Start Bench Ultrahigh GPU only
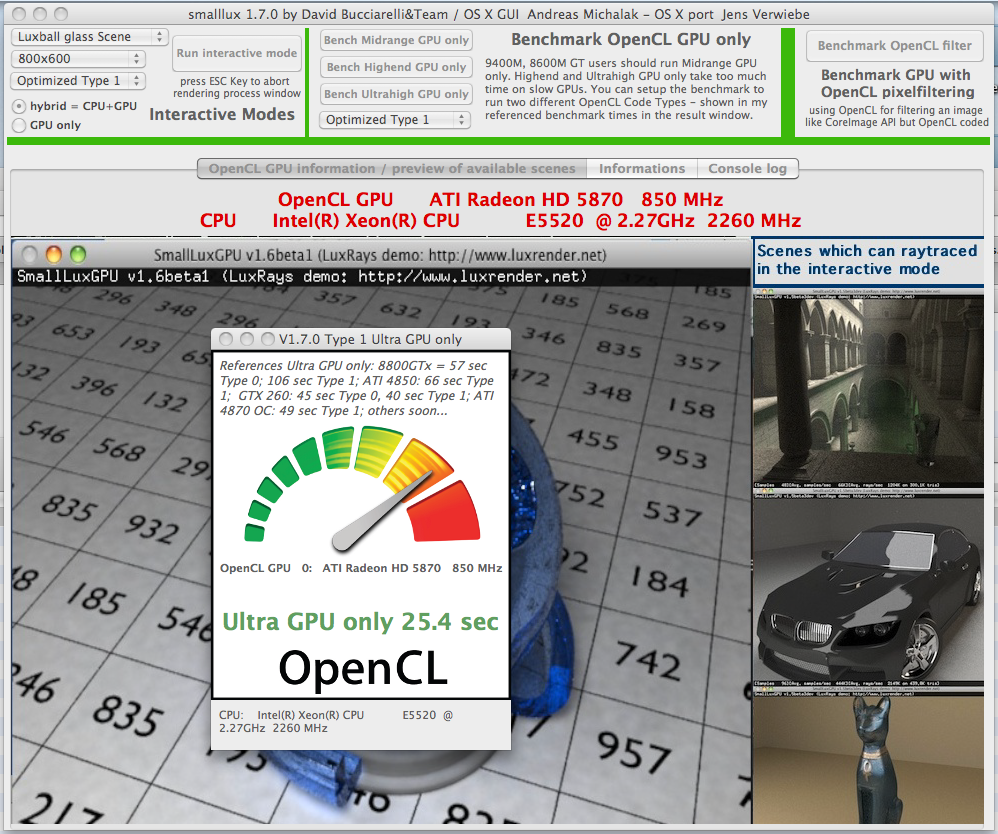Viewport: 998px width, 834px height. [396, 94]
